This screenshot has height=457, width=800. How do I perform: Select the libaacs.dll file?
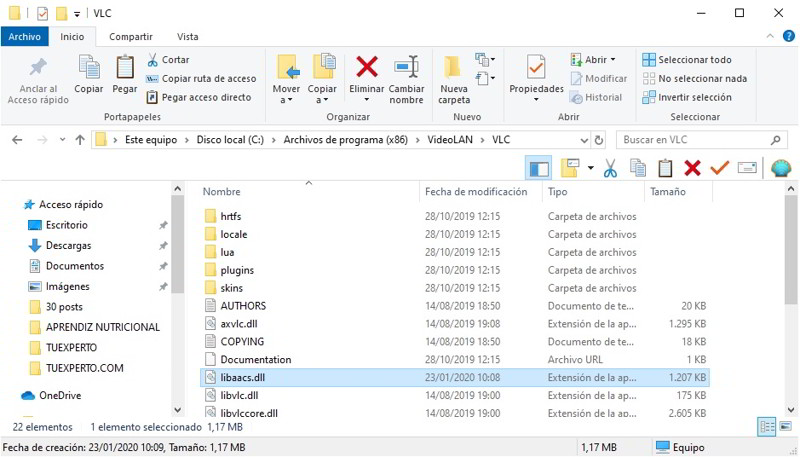(455, 377)
